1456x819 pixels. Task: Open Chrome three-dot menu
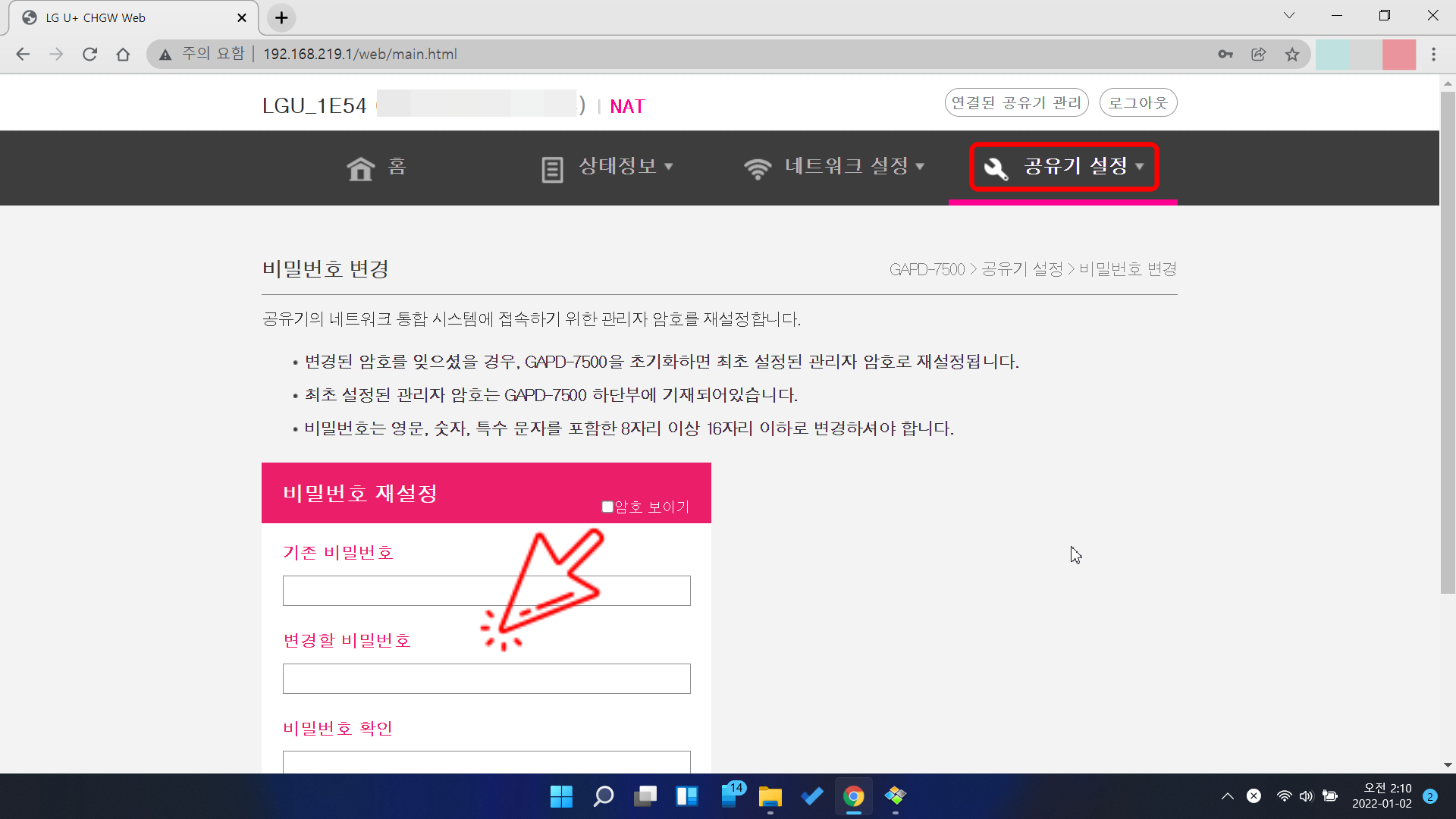point(1433,55)
